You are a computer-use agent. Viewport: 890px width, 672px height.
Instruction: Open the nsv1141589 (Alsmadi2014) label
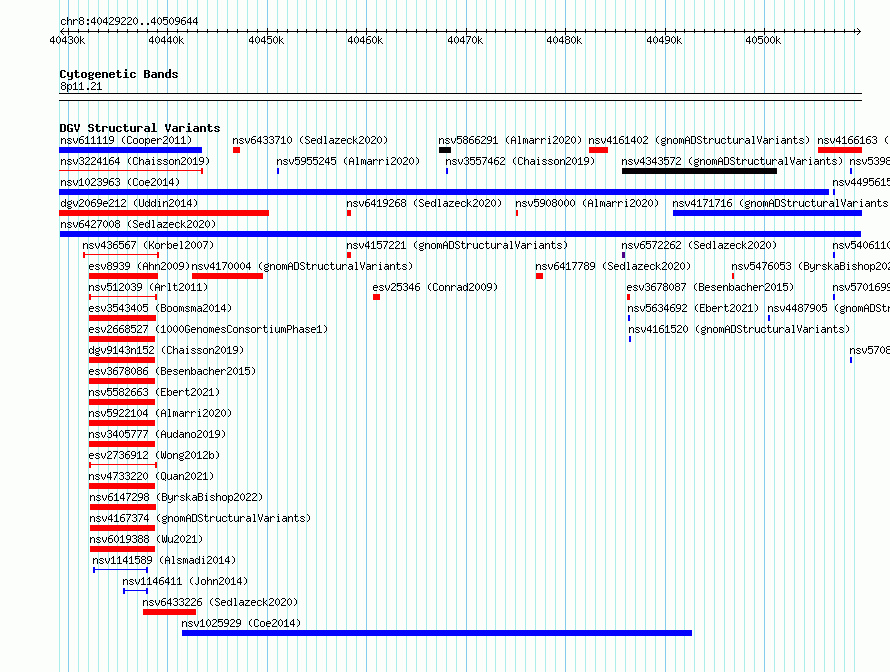165,560
